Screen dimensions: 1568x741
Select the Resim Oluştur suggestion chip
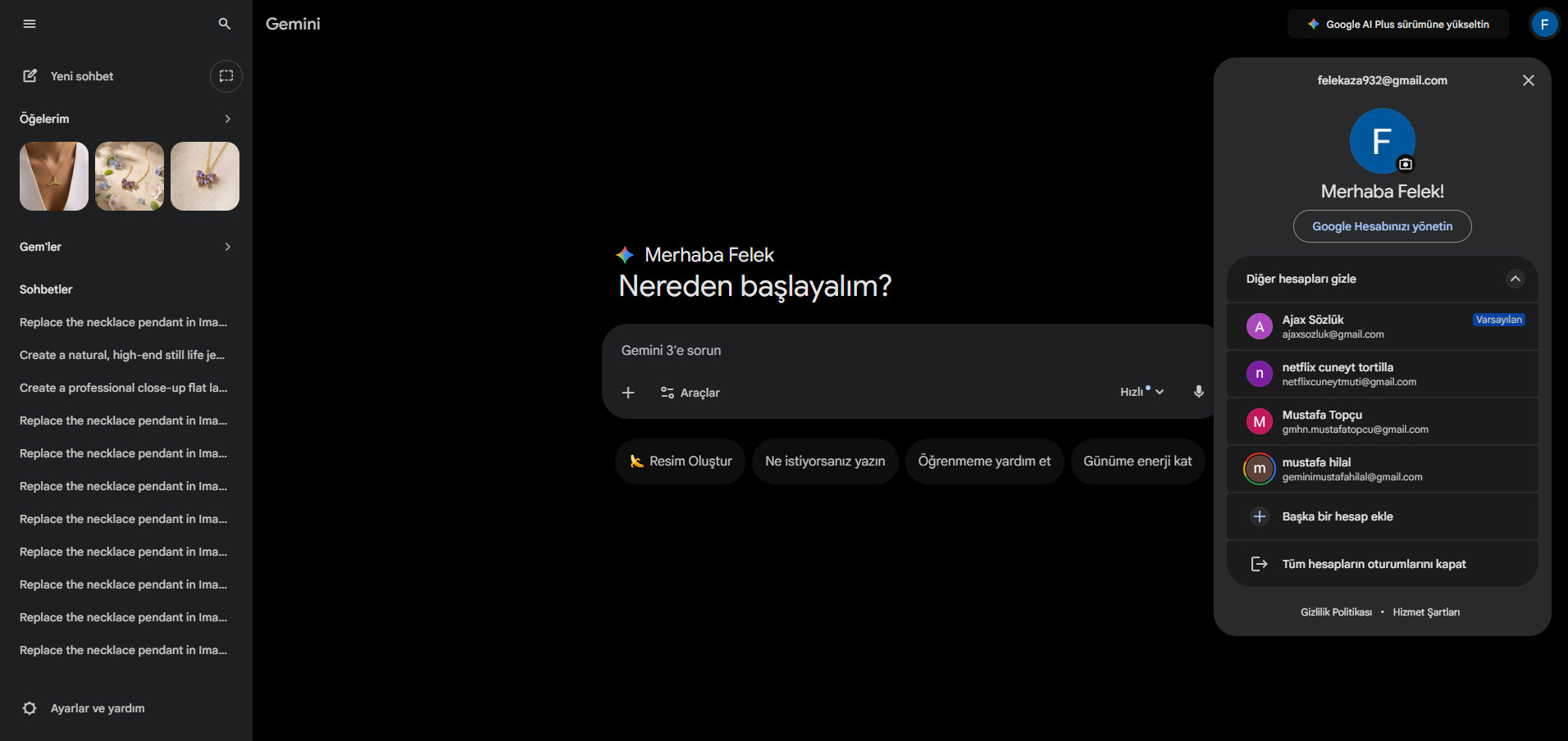point(680,461)
